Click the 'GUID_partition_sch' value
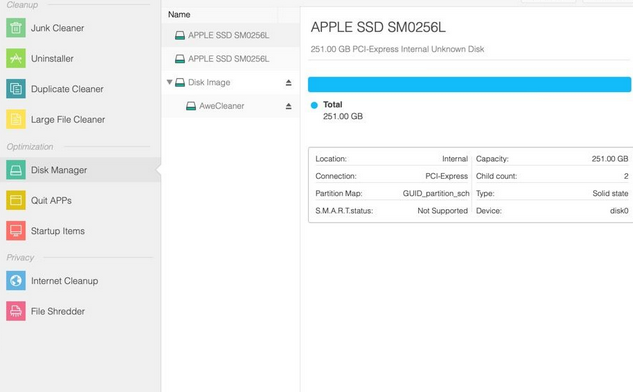Viewport: 633px width, 392px height. point(436,193)
